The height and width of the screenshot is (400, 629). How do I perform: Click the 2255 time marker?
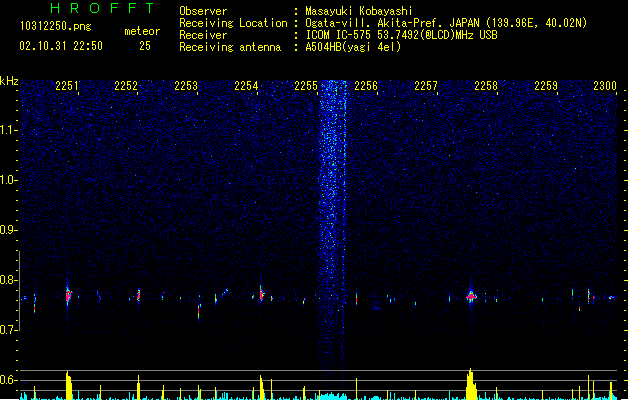click(x=306, y=86)
